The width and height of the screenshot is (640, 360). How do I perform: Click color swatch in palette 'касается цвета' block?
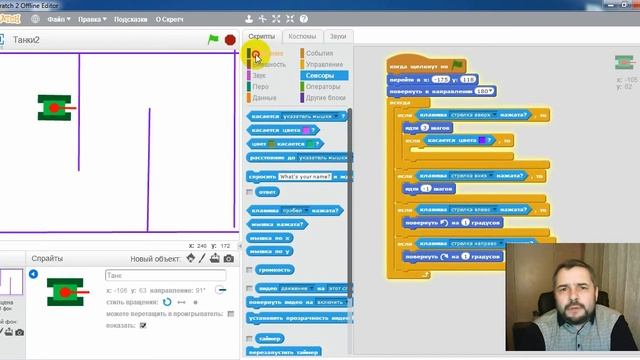(x=306, y=130)
